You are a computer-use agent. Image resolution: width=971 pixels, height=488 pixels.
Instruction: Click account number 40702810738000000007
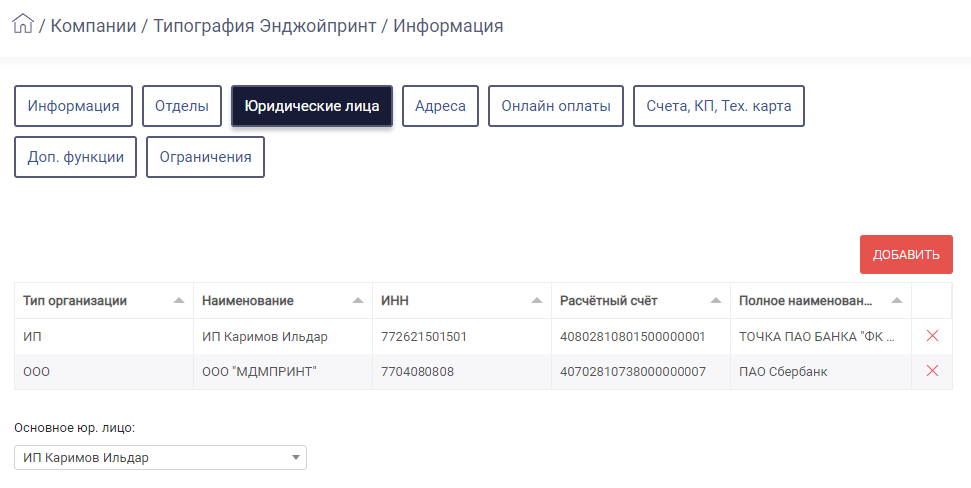(633, 372)
